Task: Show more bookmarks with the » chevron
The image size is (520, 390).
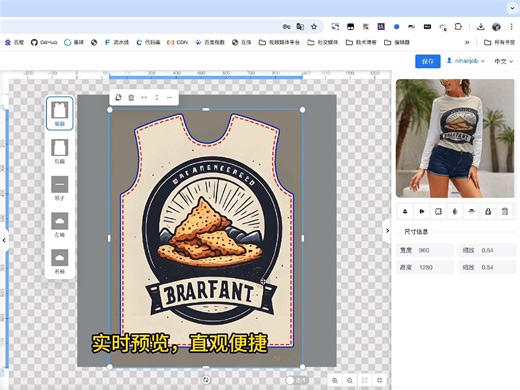Action: coord(467,42)
